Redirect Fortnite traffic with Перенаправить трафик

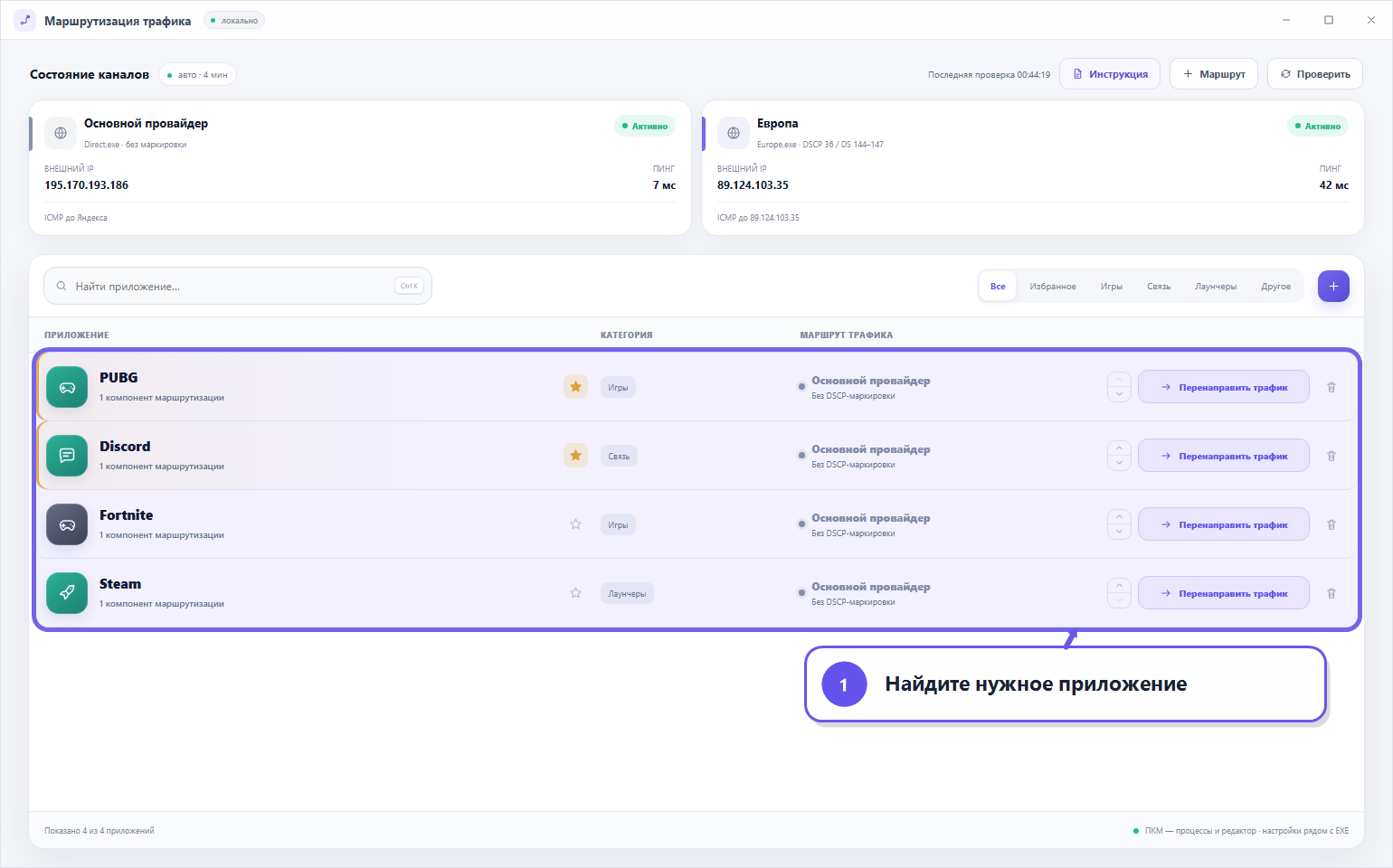(x=1224, y=524)
